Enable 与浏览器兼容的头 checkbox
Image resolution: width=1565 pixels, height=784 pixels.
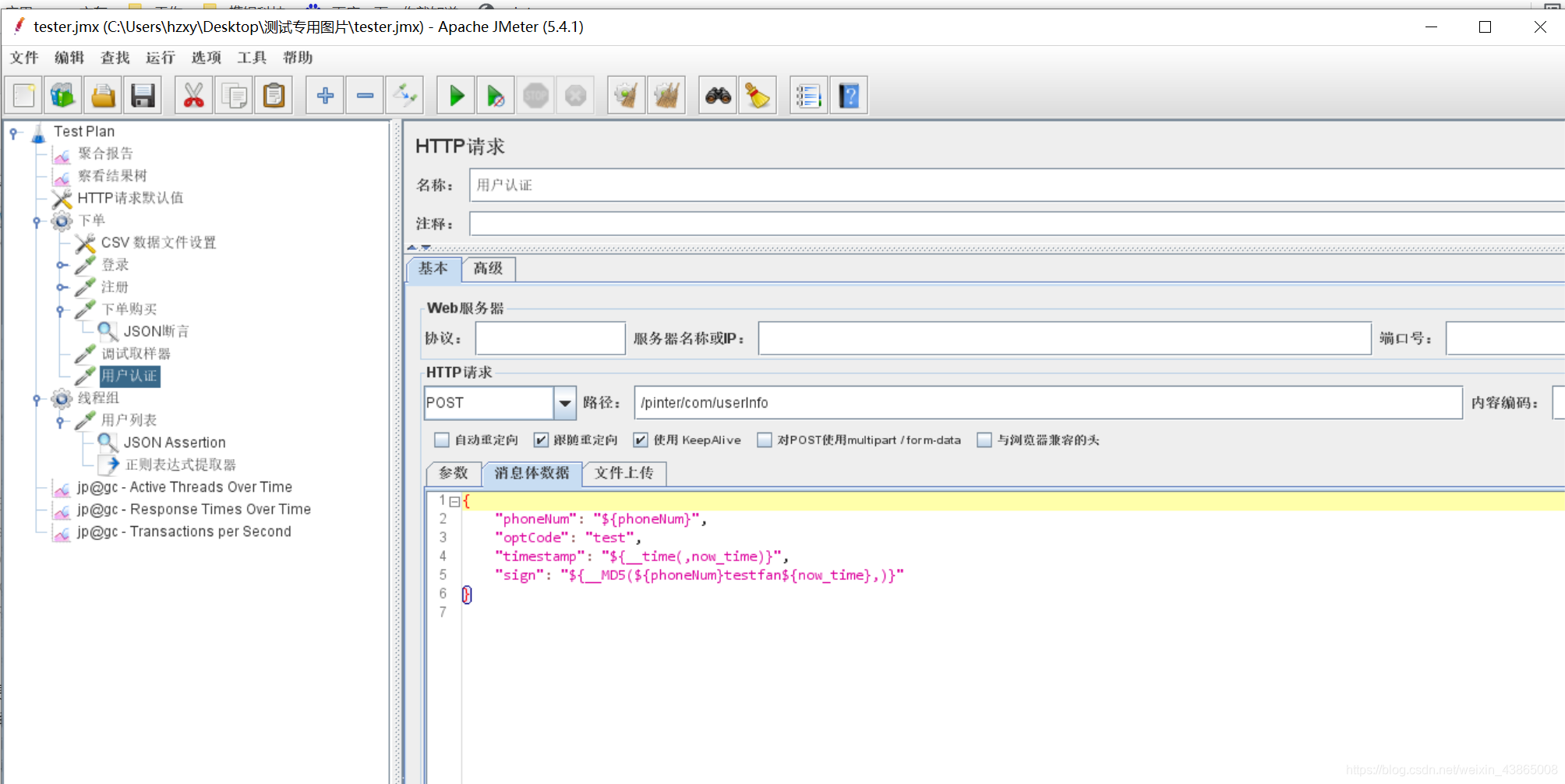point(984,440)
